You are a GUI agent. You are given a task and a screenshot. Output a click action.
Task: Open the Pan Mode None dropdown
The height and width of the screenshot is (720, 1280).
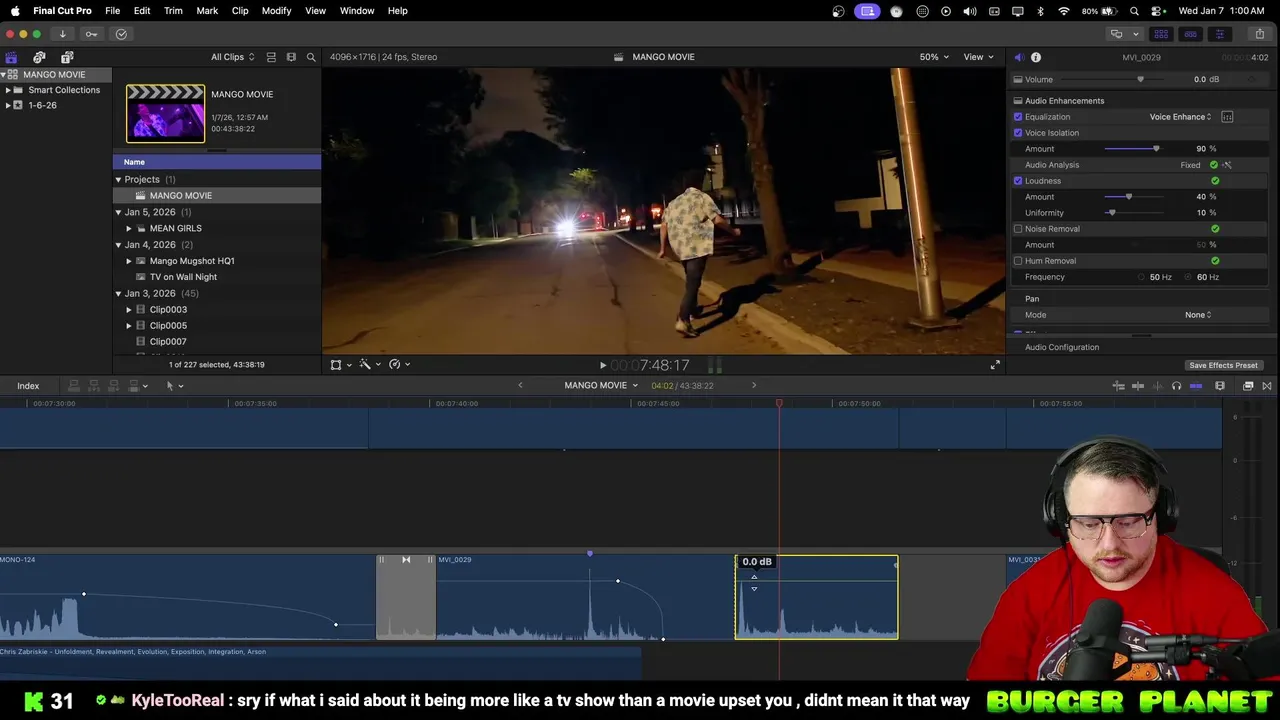pos(1198,315)
